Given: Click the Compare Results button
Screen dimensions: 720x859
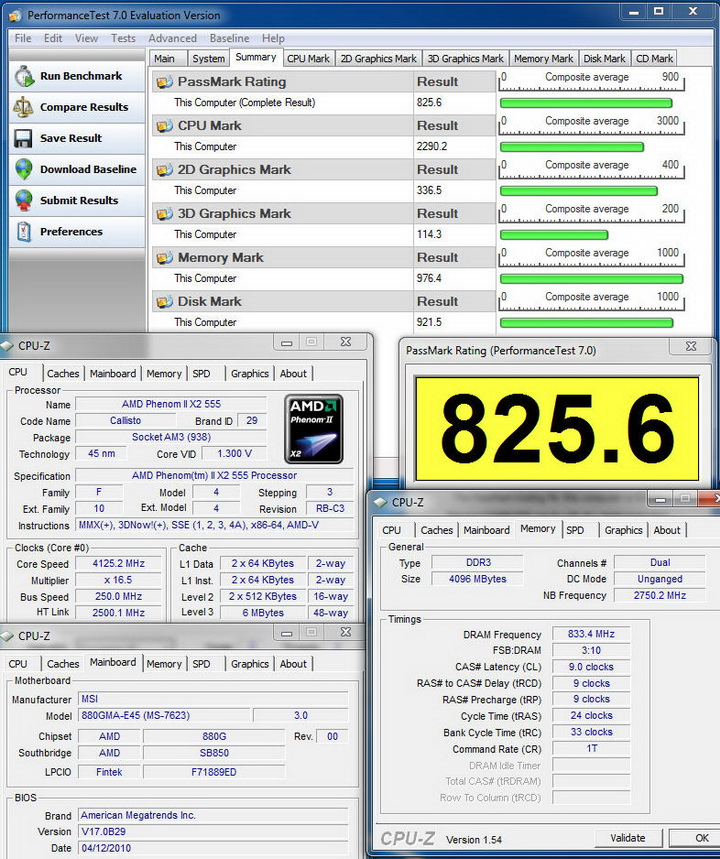Looking at the screenshot, I should pos(77,107).
